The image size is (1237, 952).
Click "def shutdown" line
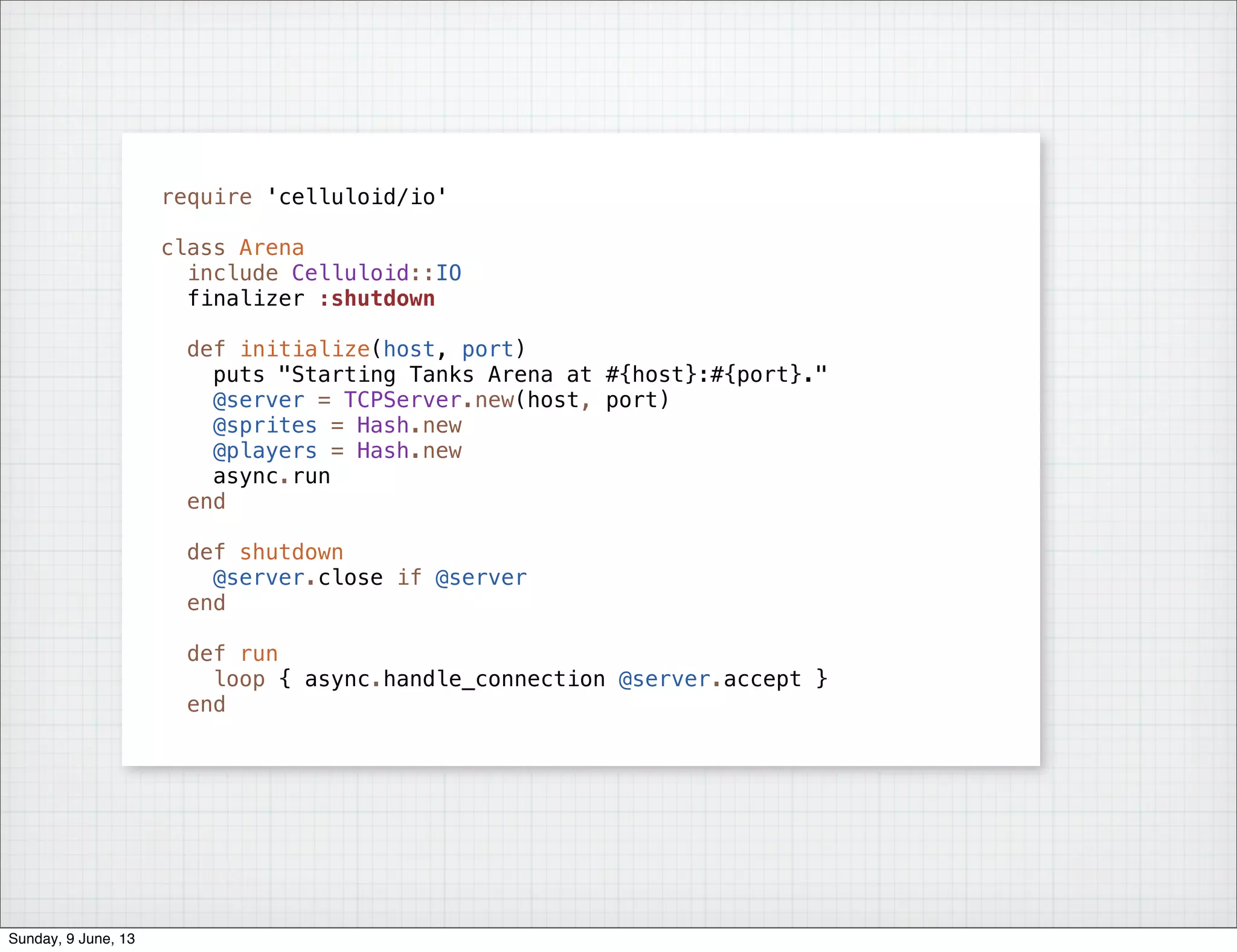[265, 552]
